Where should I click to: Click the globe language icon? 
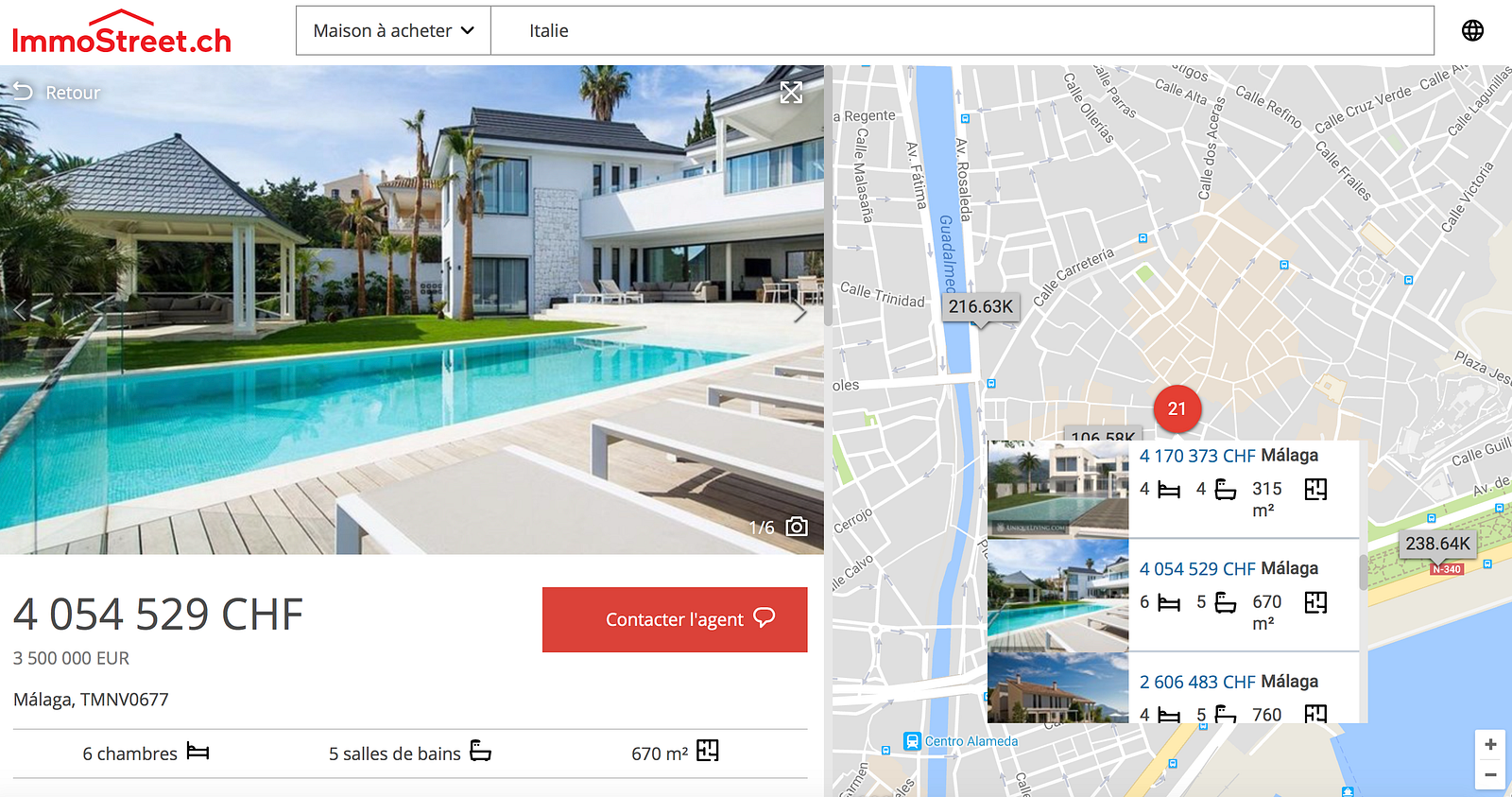[1472, 30]
